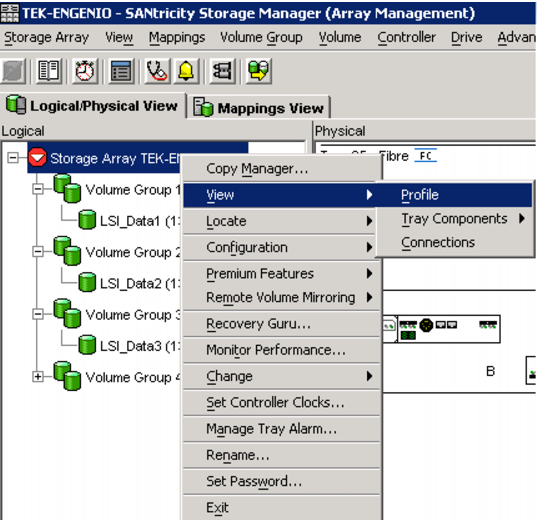The width and height of the screenshot is (539, 520).
Task: Open the event log list toolbar icon
Action: click(x=121, y=71)
